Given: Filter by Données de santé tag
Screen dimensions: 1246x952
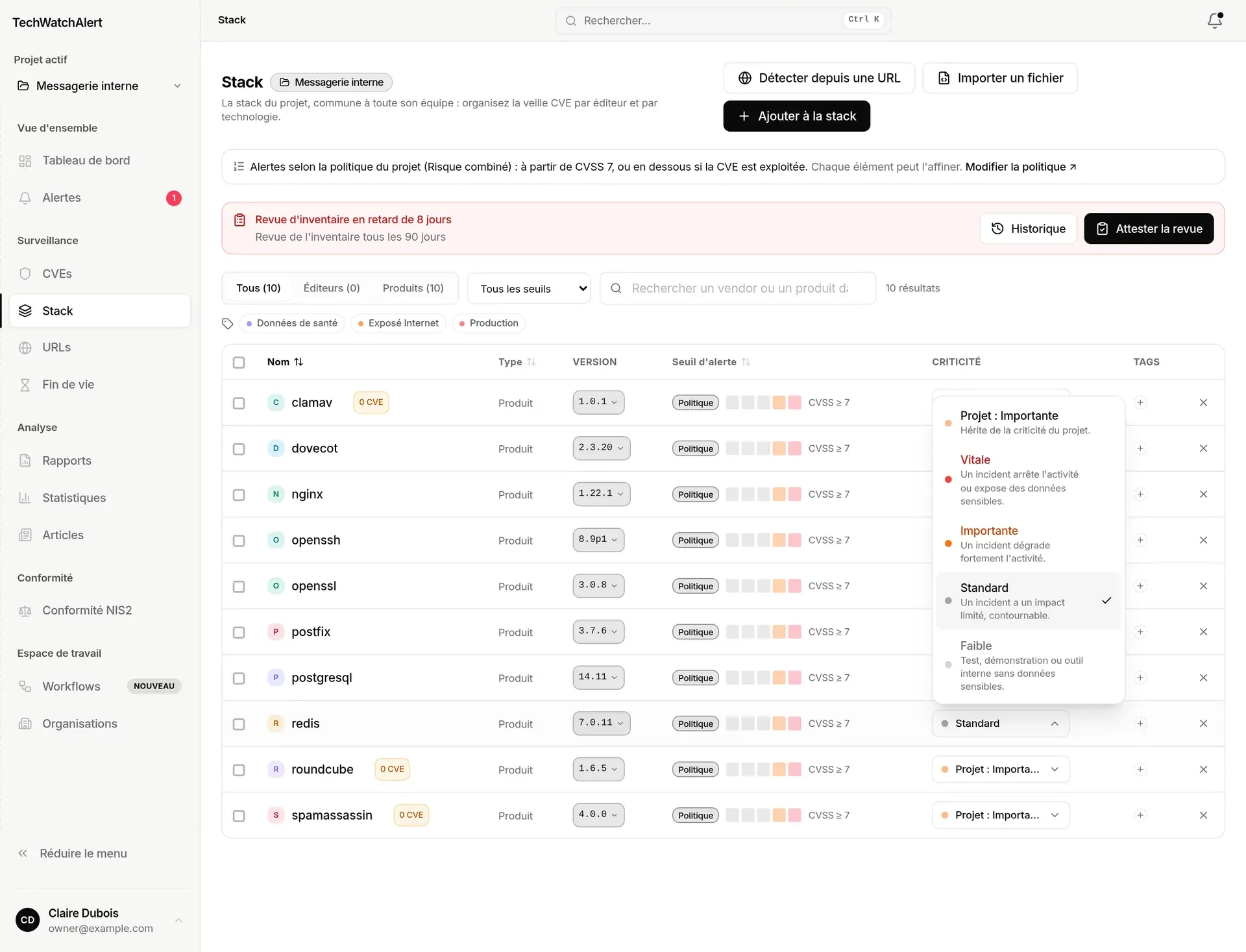Looking at the screenshot, I should [x=292, y=323].
